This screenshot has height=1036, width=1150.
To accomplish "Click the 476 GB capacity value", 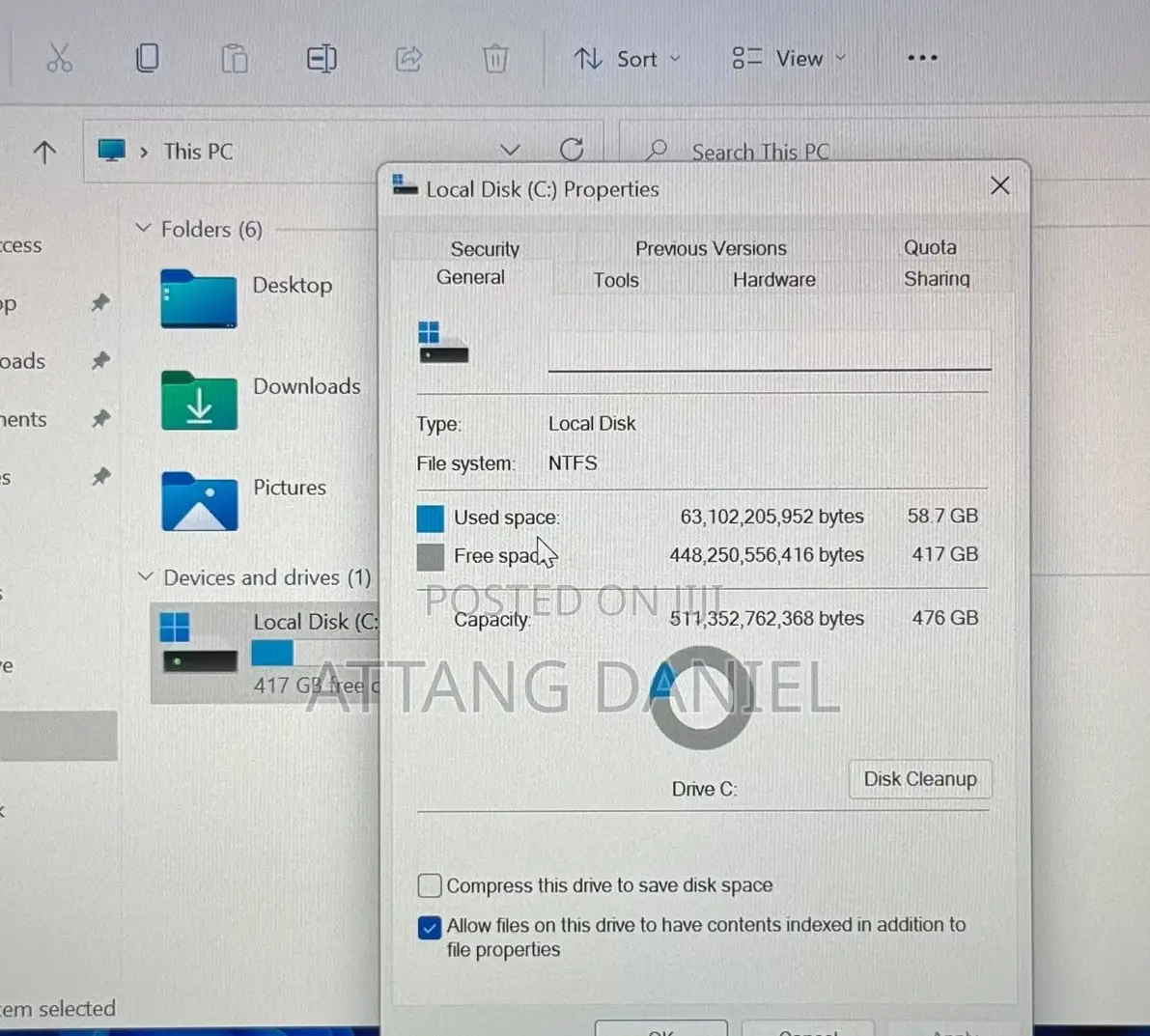I will coord(944,617).
